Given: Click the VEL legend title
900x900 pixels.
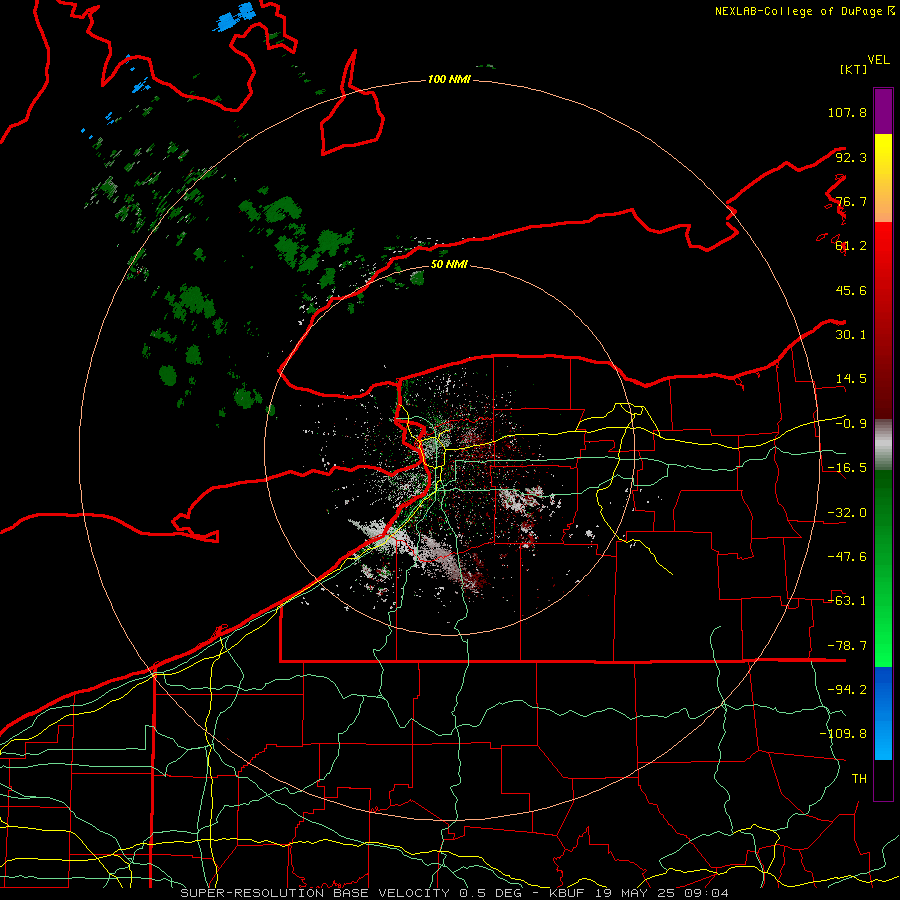Looking at the screenshot, I should (x=878, y=60).
